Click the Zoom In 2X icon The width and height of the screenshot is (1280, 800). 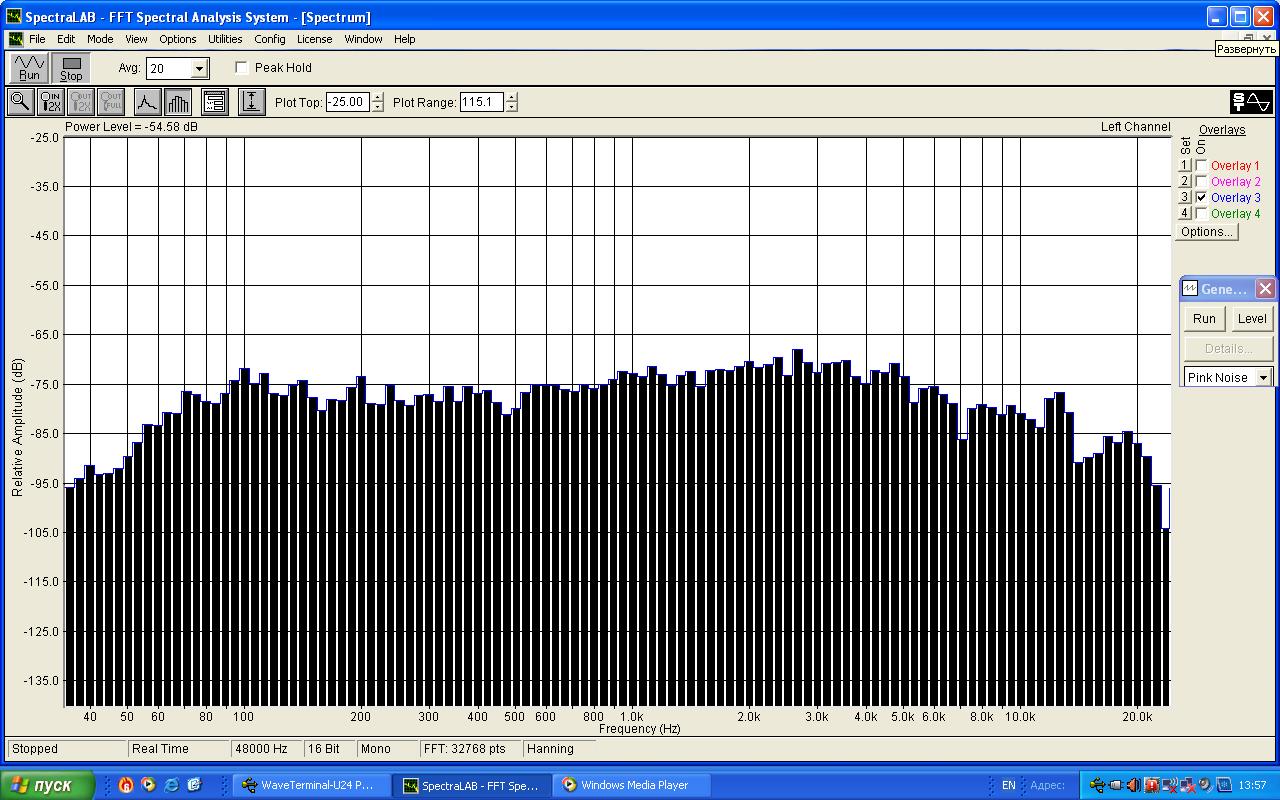pyautogui.click(x=50, y=102)
